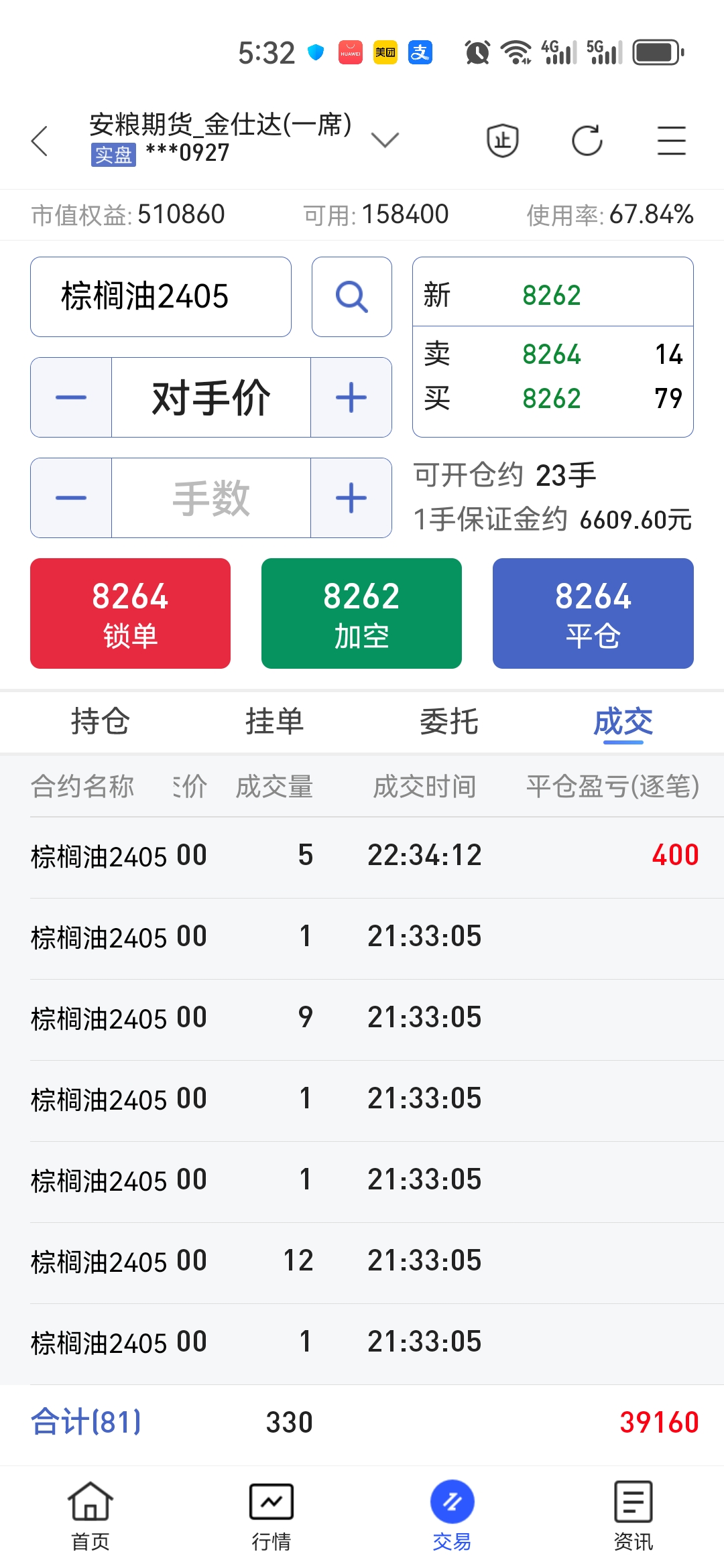Viewport: 724px width, 1568px height.
Task: Open 行情 market chart icon
Action: (271, 1516)
